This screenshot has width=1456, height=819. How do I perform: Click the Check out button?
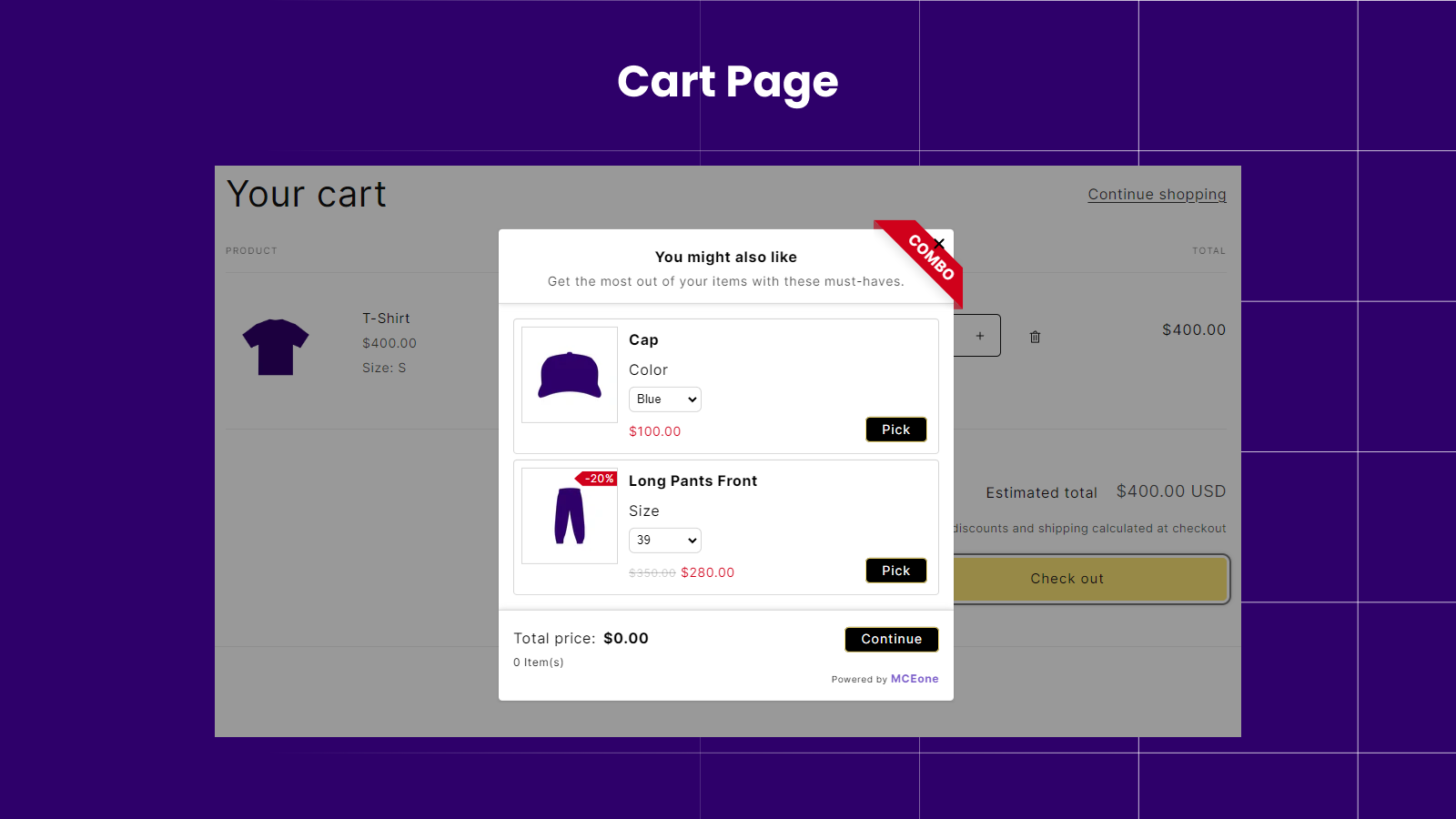[1066, 579]
